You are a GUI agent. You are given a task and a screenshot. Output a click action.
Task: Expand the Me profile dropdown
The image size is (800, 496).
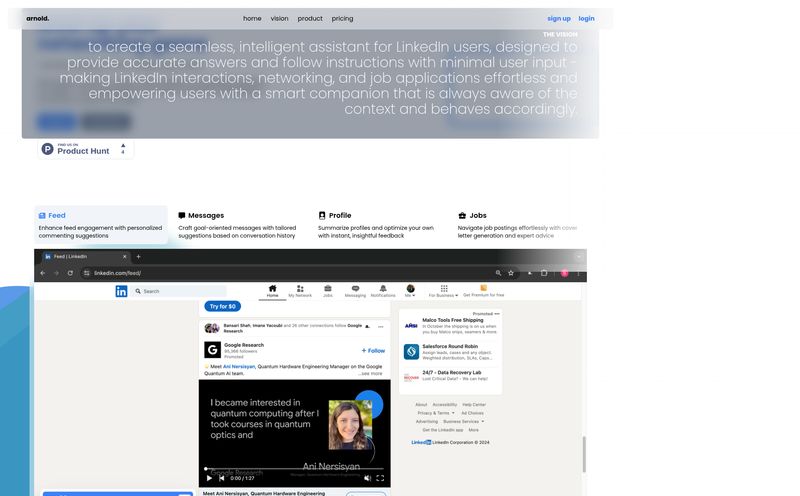click(x=410, y=291)
